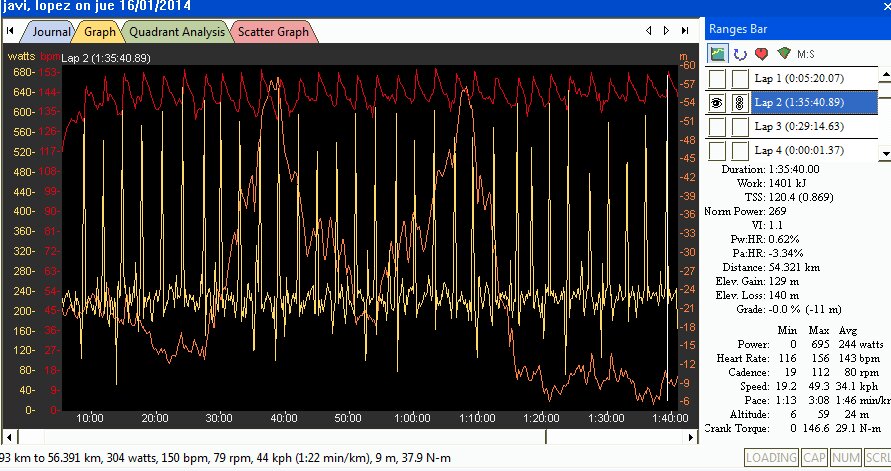Enable the first checkbox for Lap 1
This screenshot has height=471, width=891.
click(x=717, y=79)
